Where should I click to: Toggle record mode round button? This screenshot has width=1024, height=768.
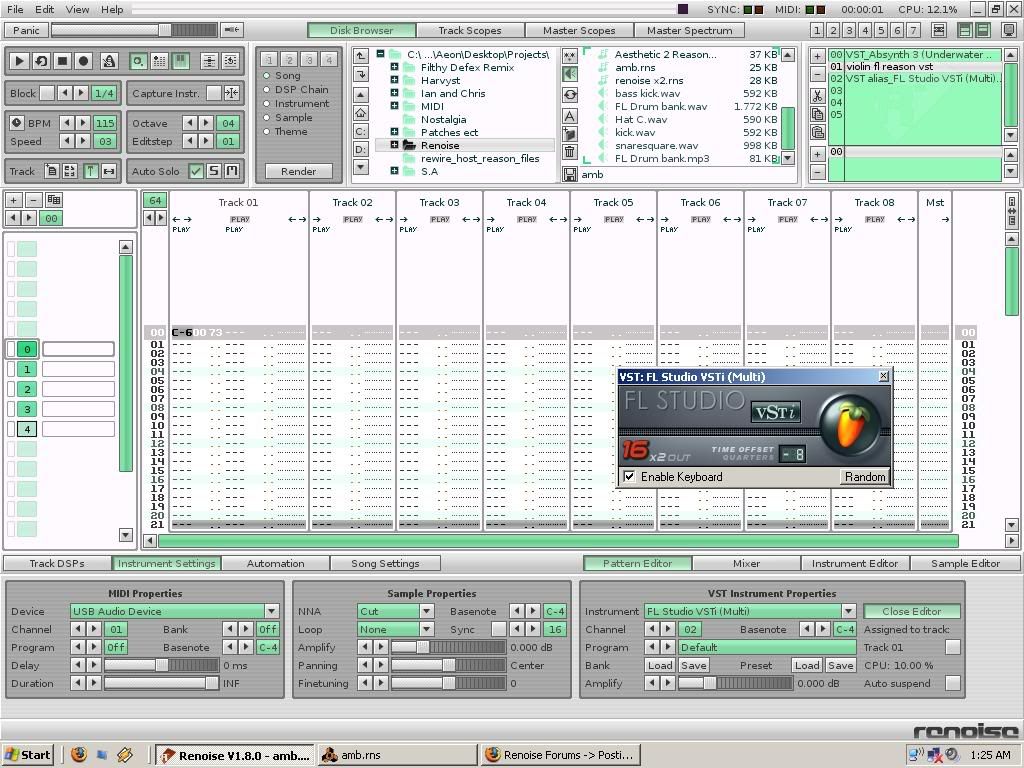[x=84, y=61]
